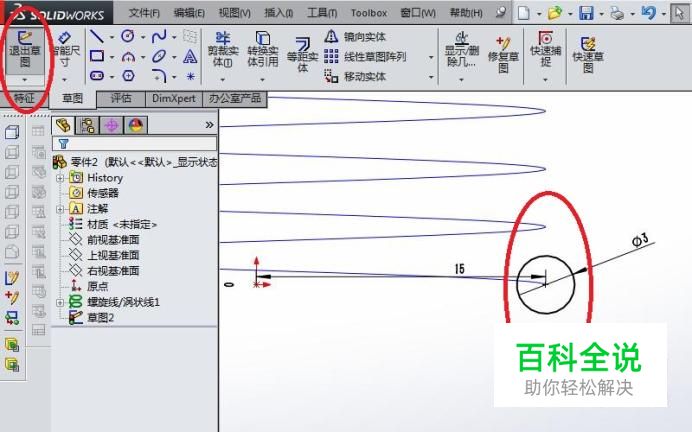Viewport: 692px width, 432px height.
Task: Switch to the 评估 tab
Action: click(120, 98)
